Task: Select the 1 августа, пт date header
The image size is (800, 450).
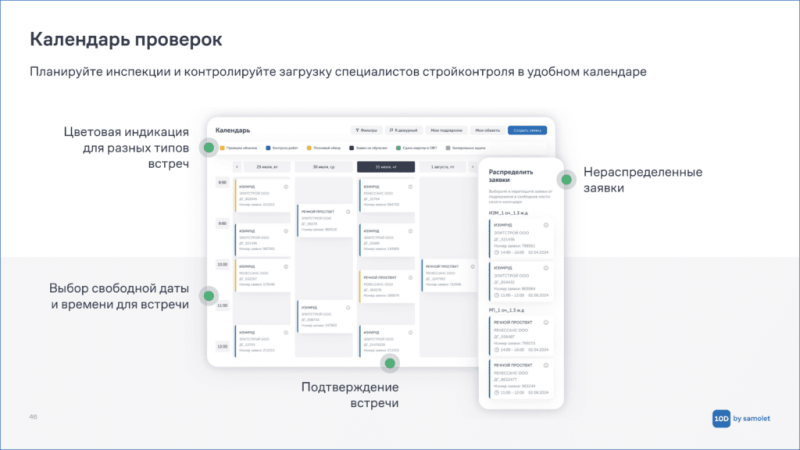Action: 442,167
